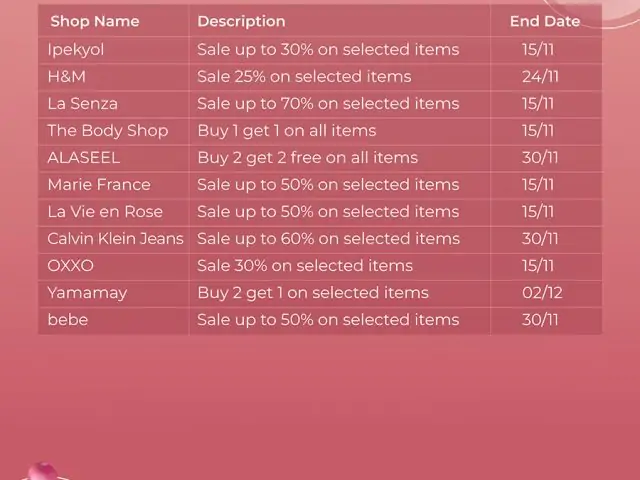This screenshot has width=640, height=480.
Task: Select the H&M shop row
Action: coord(320,77)
